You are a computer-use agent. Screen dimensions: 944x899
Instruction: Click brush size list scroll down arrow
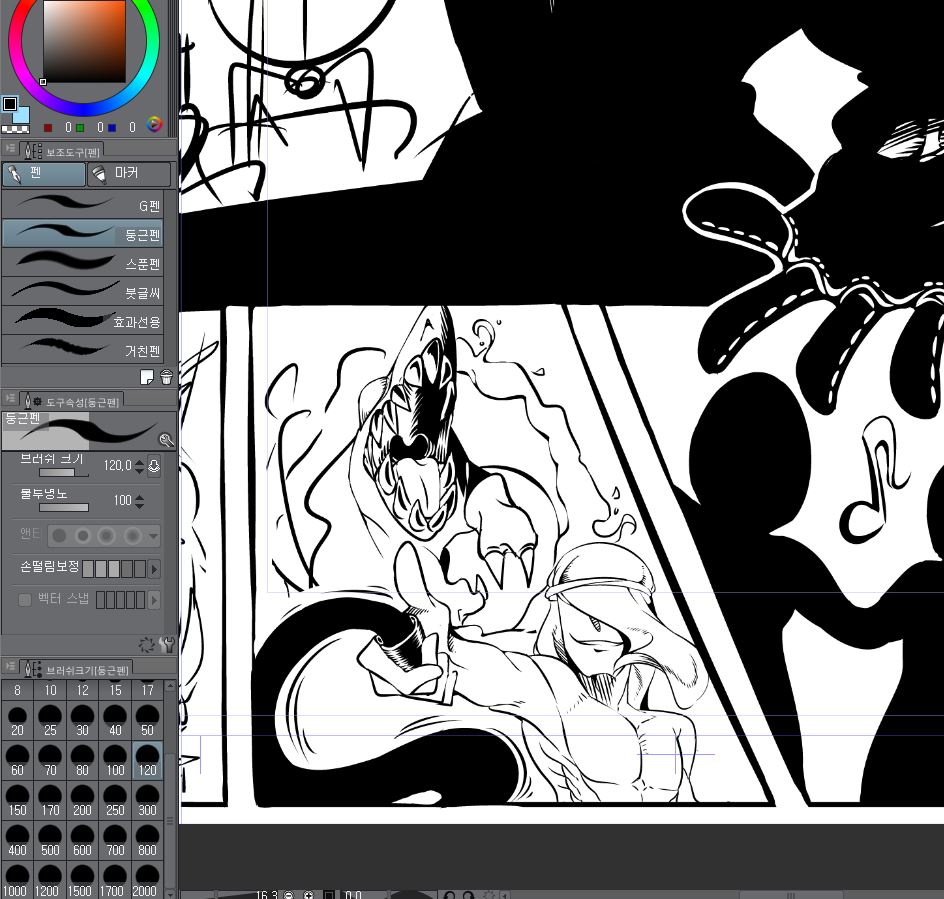coord(170,894)
